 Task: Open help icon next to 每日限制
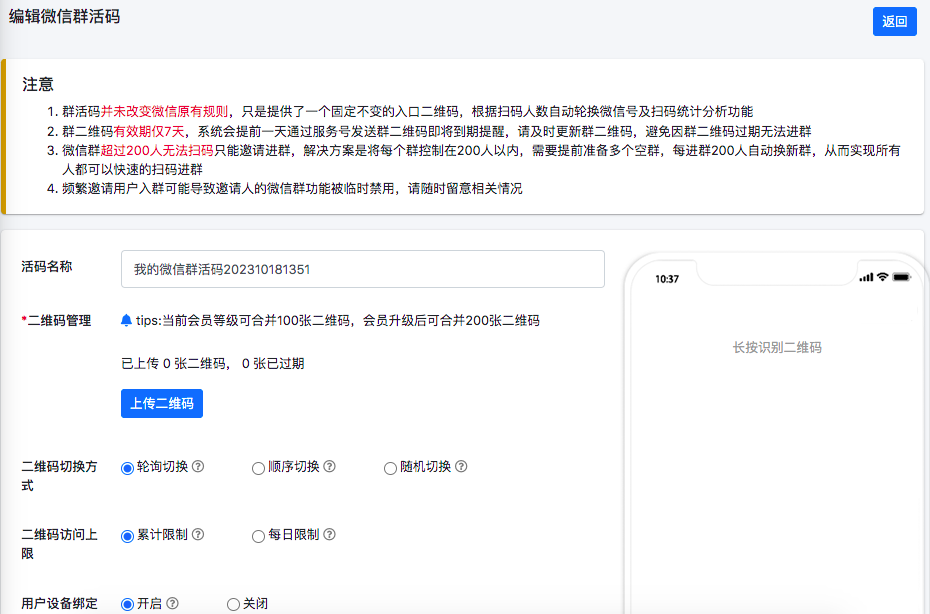[x=329, y=535]
